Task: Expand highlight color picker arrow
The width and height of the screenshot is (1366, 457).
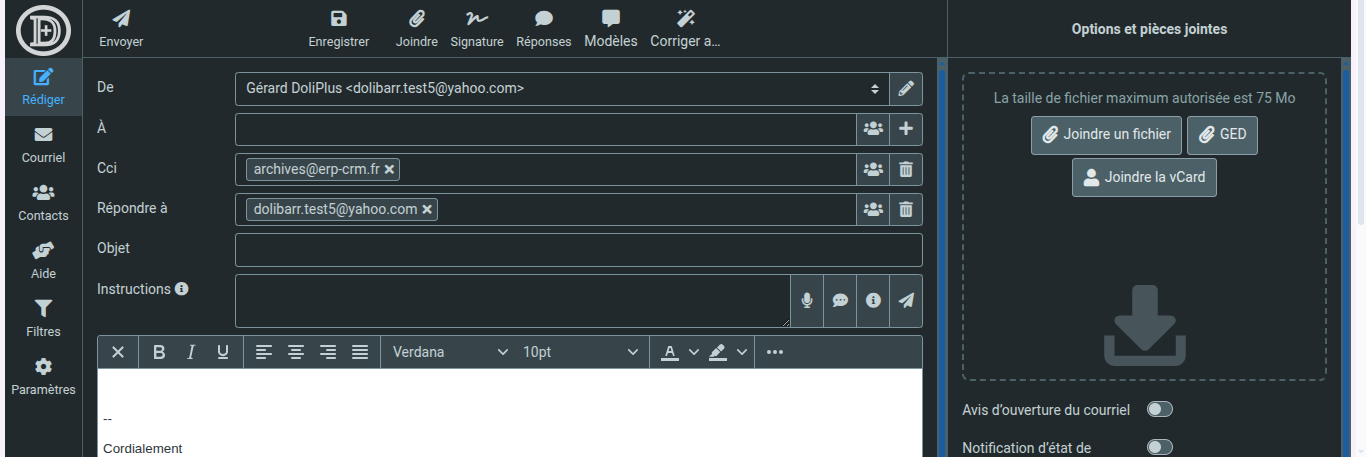Action: point(742,352)
